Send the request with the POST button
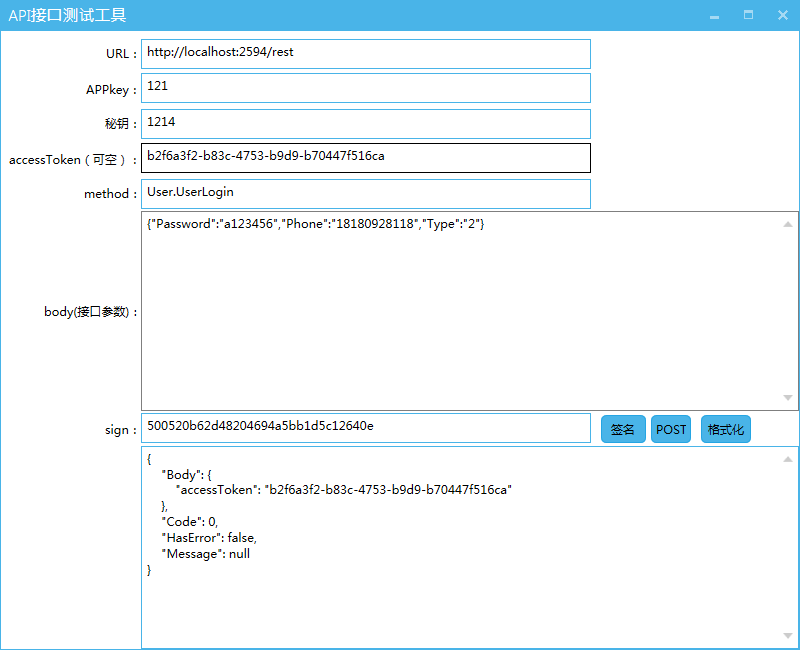Viewport: 800px width, 650px height. coord(671,429)
